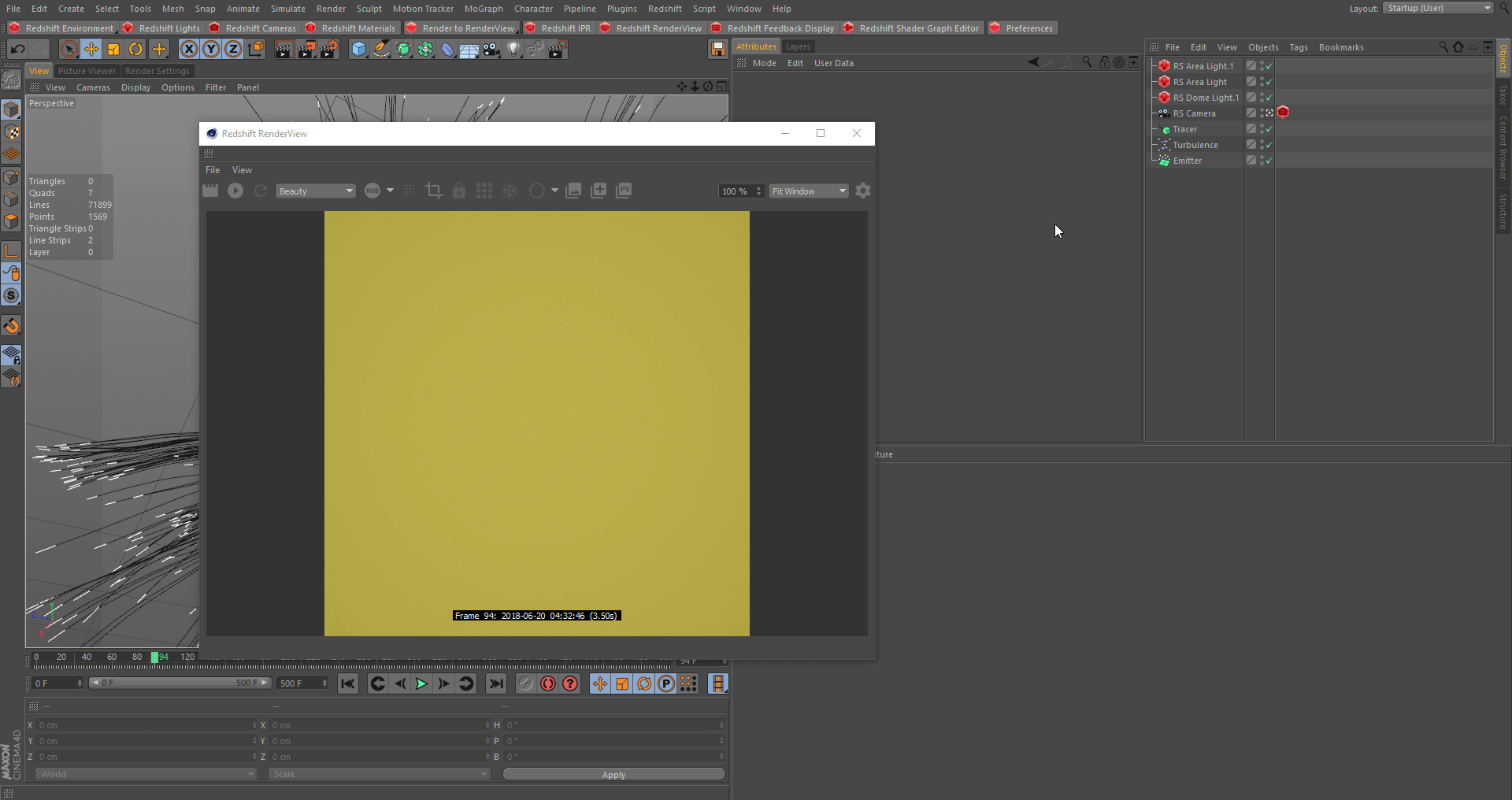This screenshot has height=800, width=1512.
Task: Open Edit Render Settings gear clapperboard
Action: pyautogui.click(x=329, y=50)
